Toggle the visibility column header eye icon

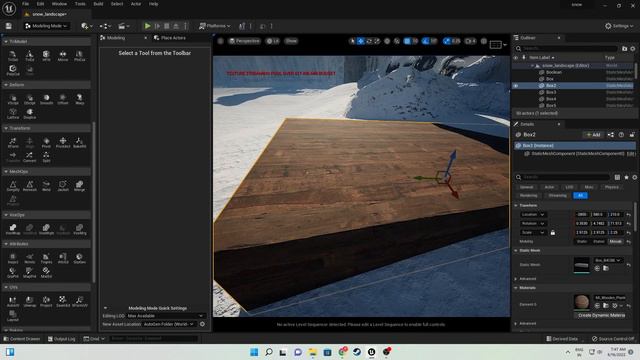point(516,58)
